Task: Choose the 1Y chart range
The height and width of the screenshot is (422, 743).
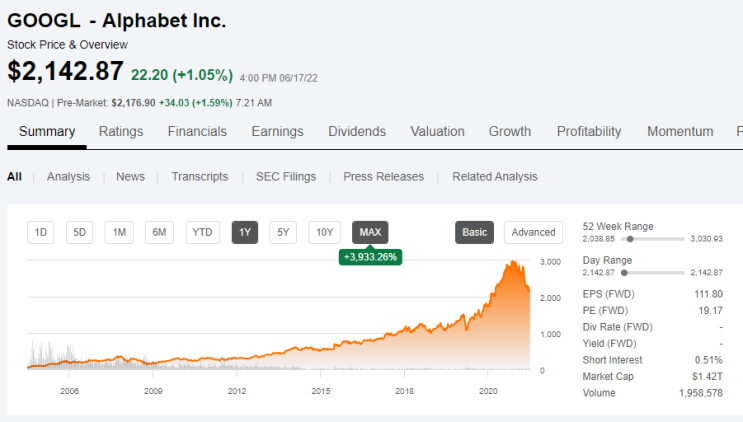Action: coord(245,233)
